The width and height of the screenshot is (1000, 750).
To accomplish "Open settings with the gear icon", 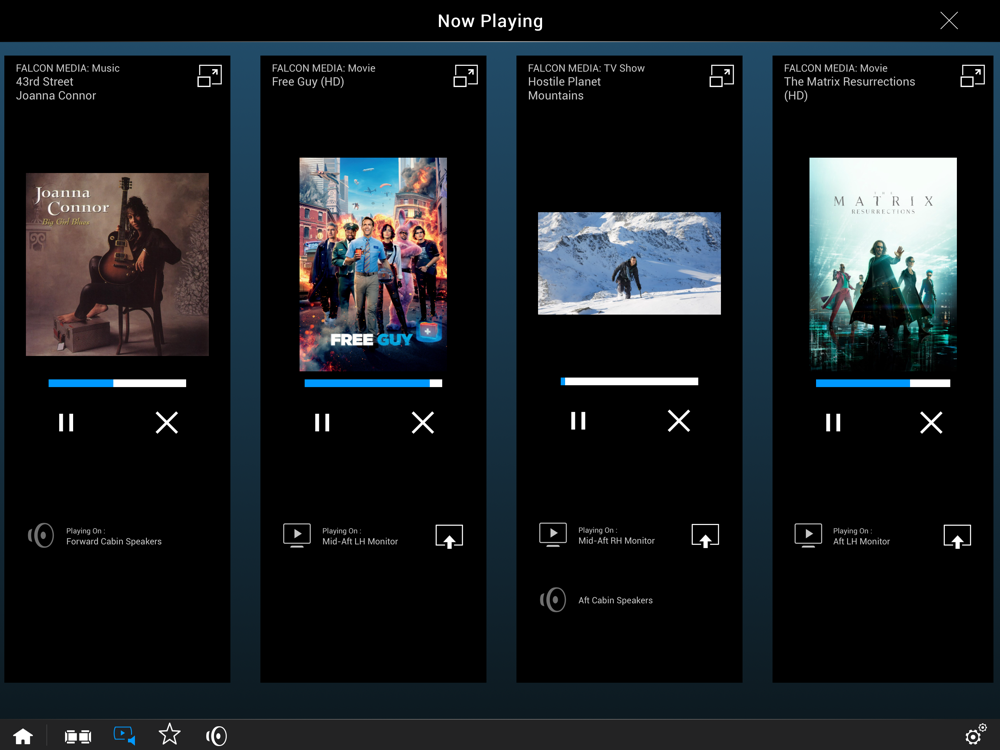I will [975, 735].
